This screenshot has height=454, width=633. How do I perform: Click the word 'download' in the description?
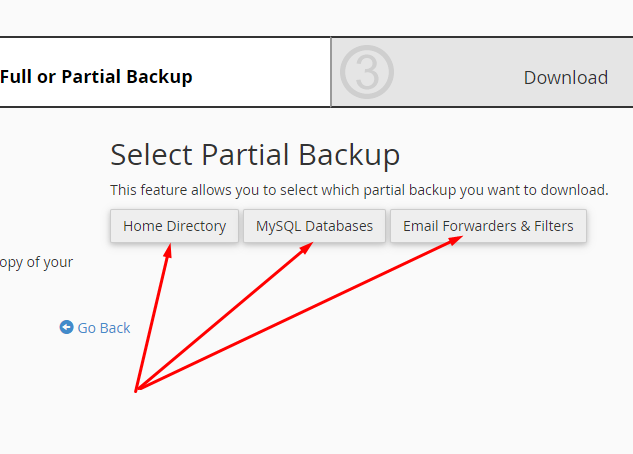[x=571, y=190]
